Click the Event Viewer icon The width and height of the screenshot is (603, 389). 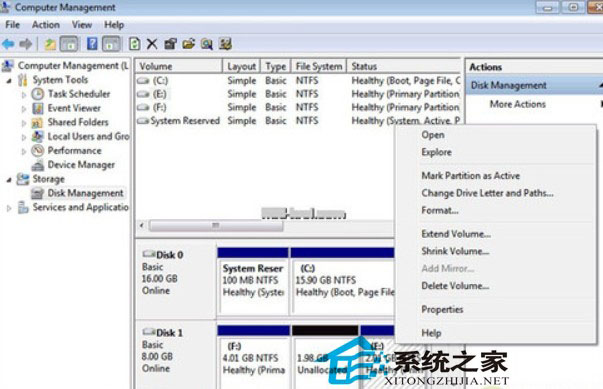pyautogui.click(x=38, y=108)
